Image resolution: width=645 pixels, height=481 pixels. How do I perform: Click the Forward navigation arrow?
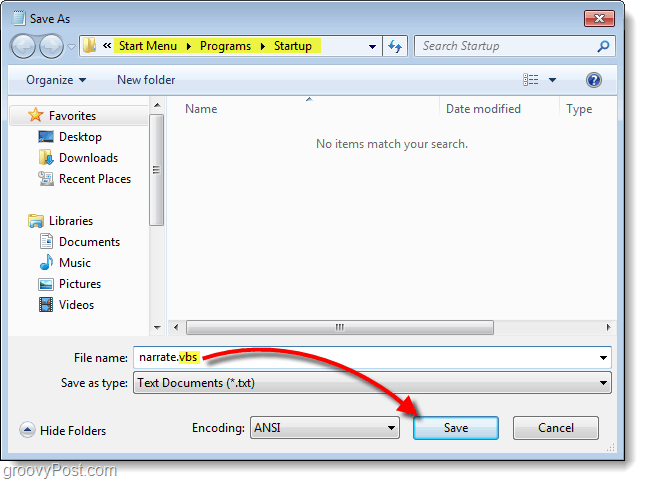51,46
